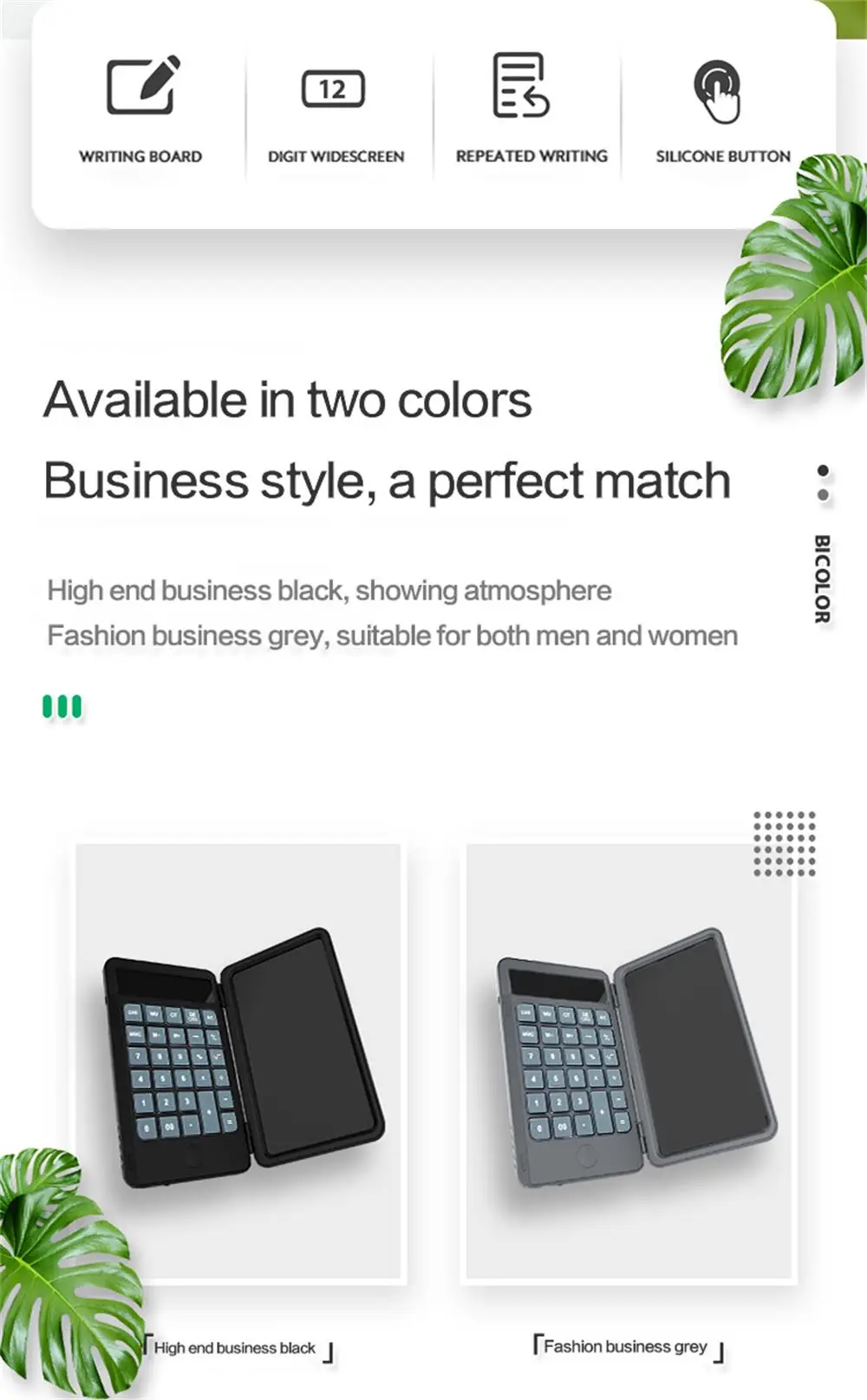Viewport: 867px width, 1400px height.
Task: Click the lighter grey dot above BICOLOR
Action: 823,494
